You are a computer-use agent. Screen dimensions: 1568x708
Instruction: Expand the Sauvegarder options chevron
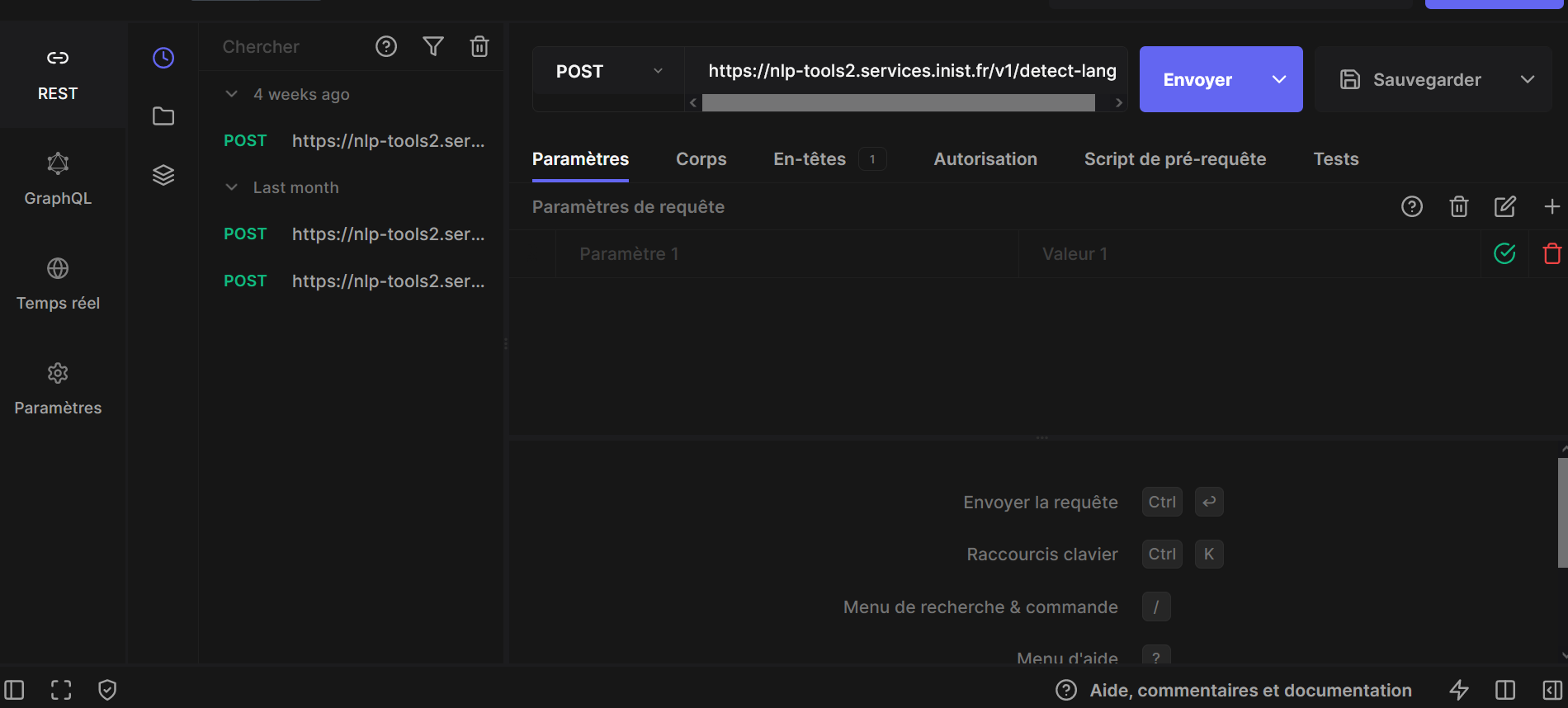[1528, 80]
